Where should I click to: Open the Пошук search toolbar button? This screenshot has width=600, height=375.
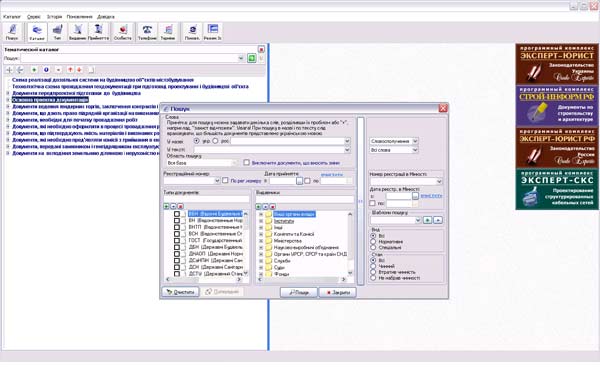(x=12, y=32)
